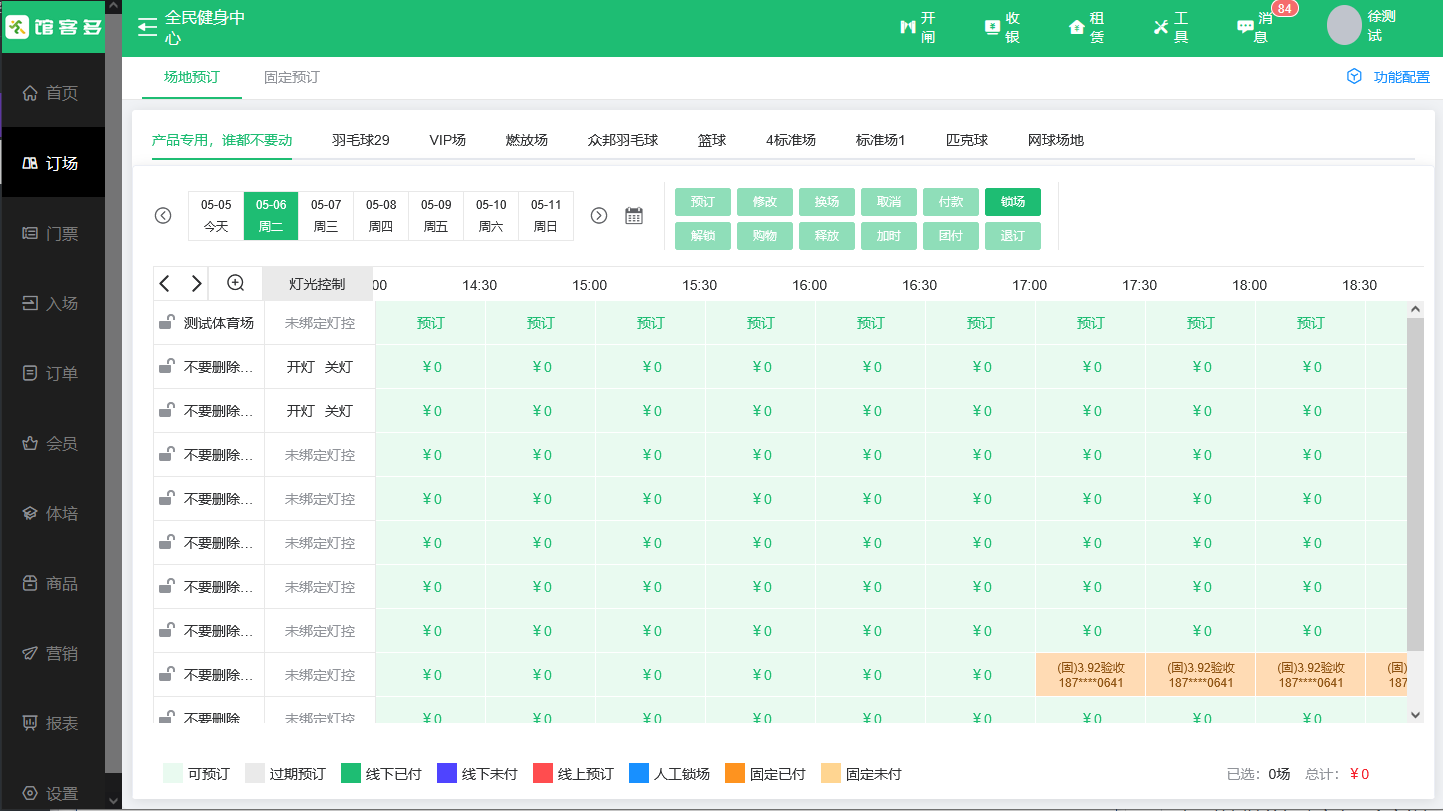Click the 加时 action button
The width and height of the screenshot is (1443, 811).
[889, 236]
